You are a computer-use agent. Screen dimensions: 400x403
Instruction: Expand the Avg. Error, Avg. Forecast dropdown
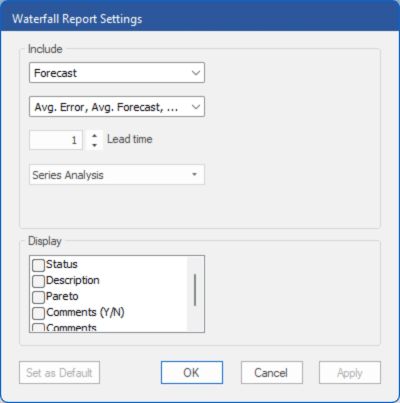click(196, 107)
